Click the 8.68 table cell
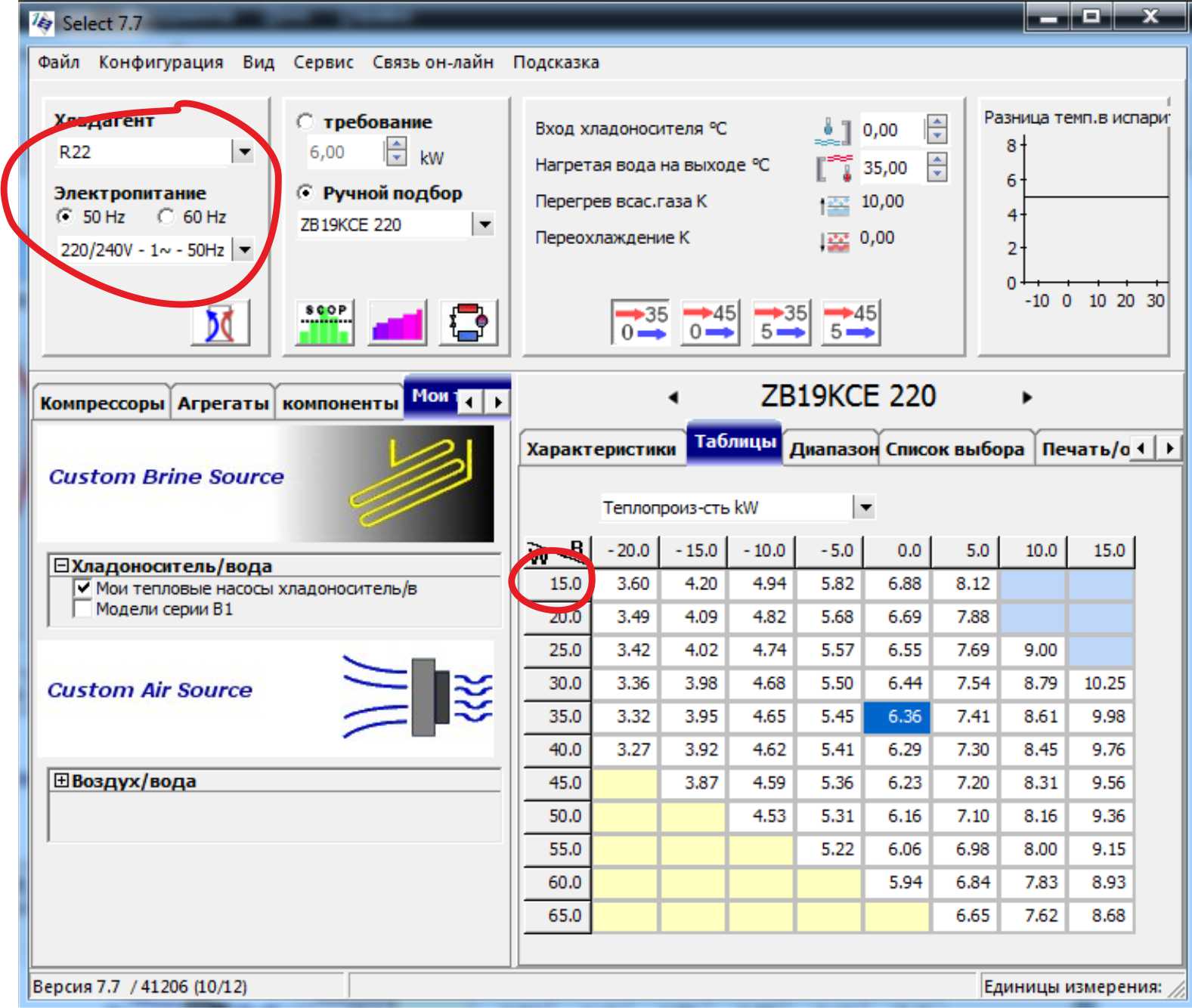The height and width of the screenshot is (1008, 1192). pyautogui.click(x=1101, y=915)
